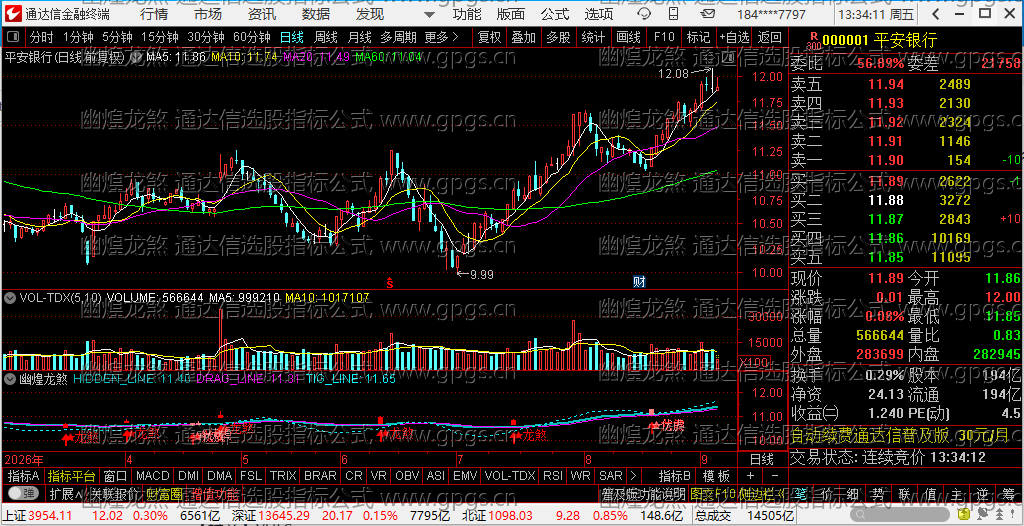Open the dropdown arrow next to 发现

click(x=428, y=14)
